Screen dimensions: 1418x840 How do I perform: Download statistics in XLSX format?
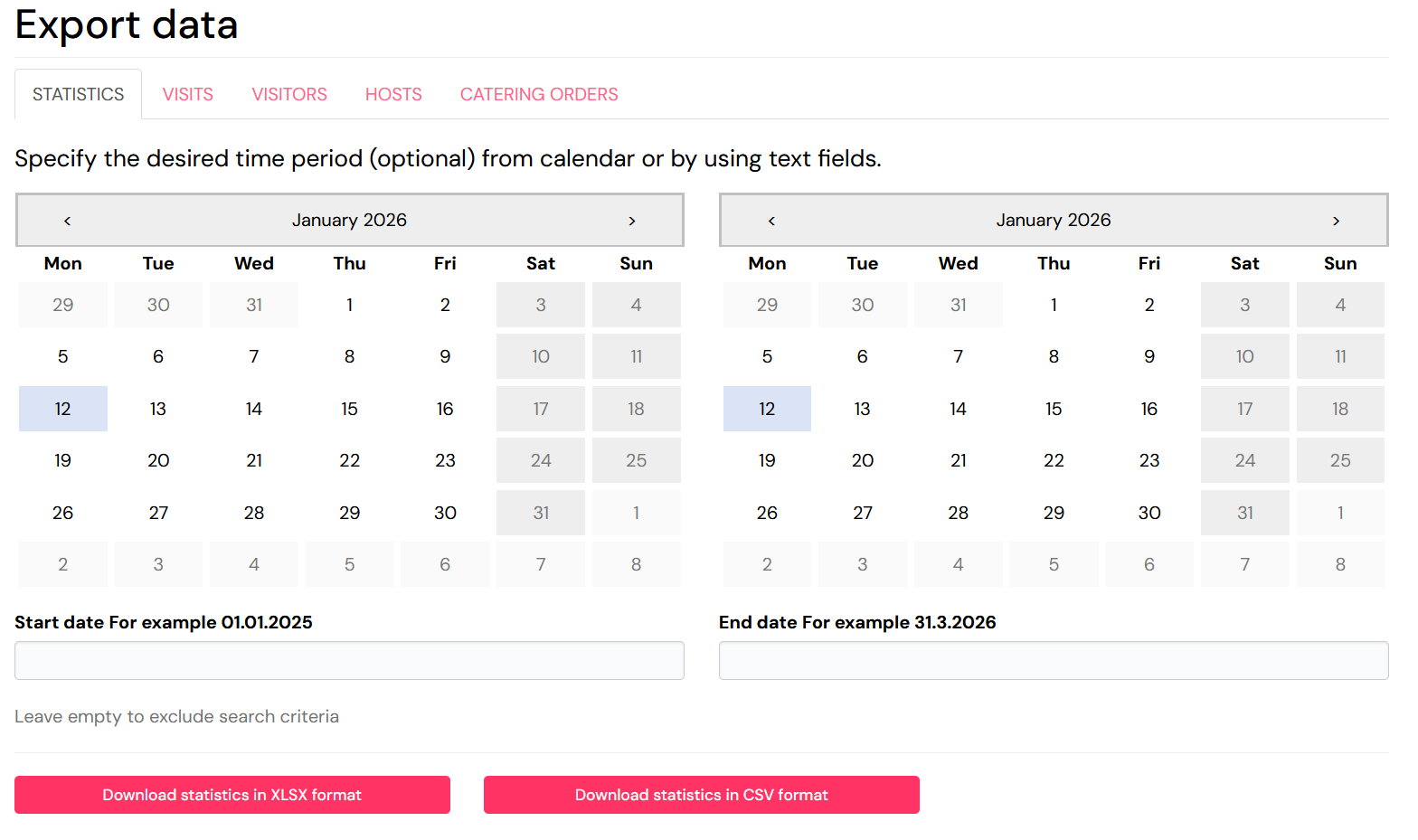(x=232, y=795)
